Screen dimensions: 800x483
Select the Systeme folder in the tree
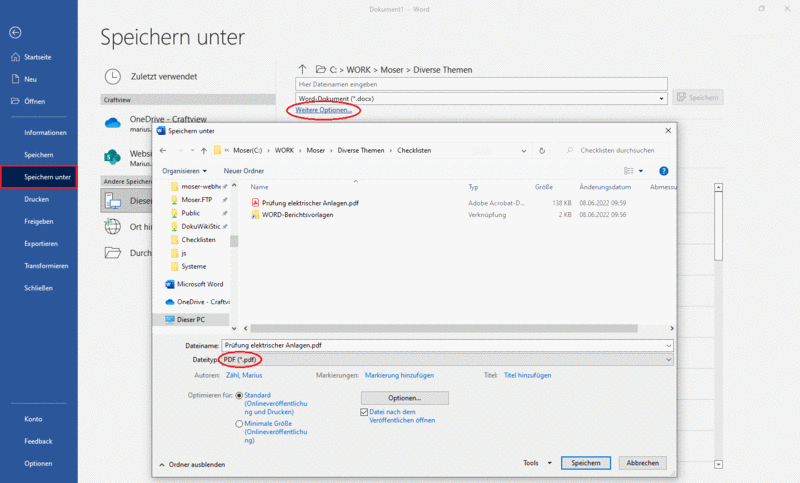coord(193,266)
